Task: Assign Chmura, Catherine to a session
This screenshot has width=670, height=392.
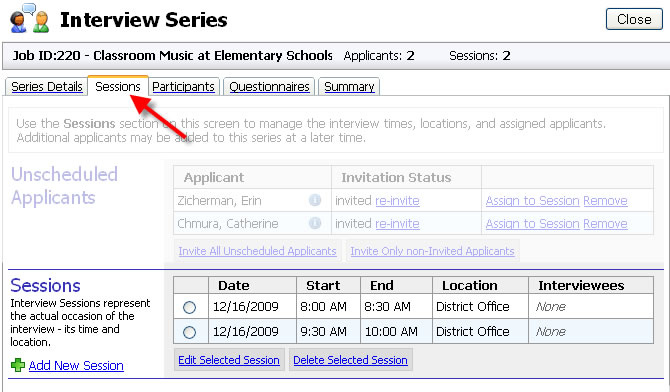Action: click(532, 224)
